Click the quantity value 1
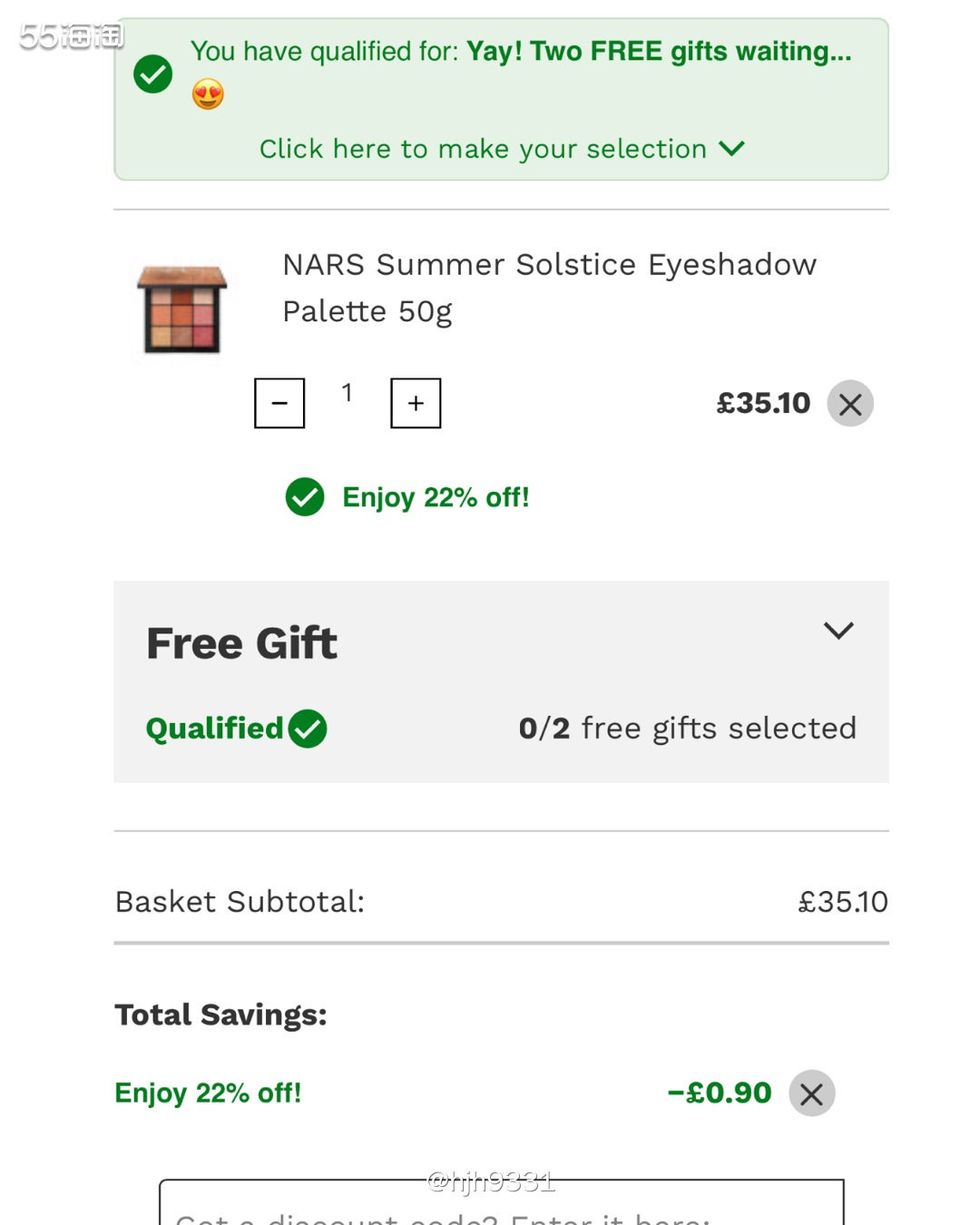This screenshot has height=1225, width=980. pyautogui.click(x=347, y=393)
